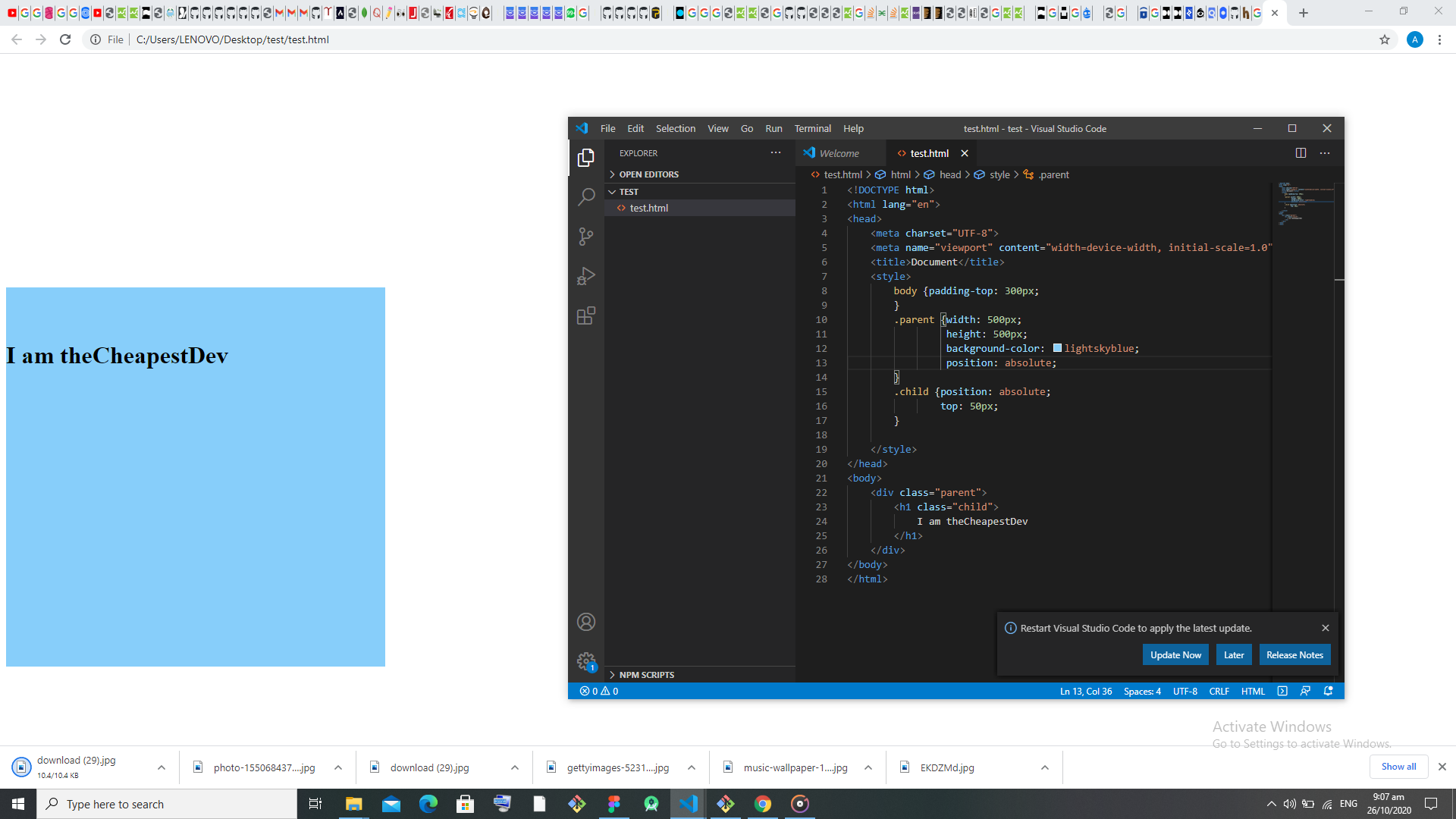Collapse the TEST folder section
Image resolution: width=1456 pixels, height=819 pixels.
(700, 192)
